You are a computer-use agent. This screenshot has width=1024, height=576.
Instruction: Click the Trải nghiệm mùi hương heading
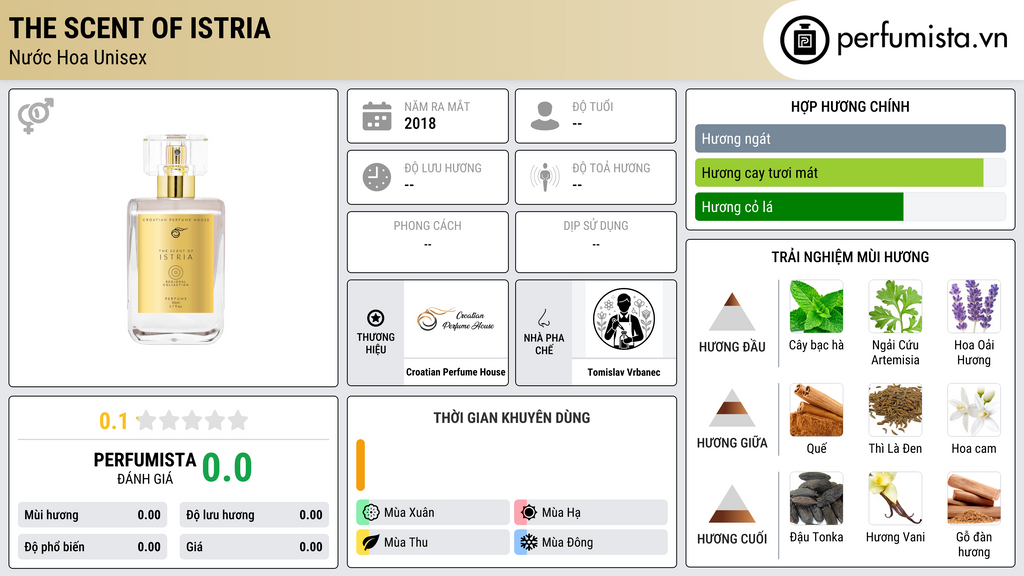click(x=850, y=257)
